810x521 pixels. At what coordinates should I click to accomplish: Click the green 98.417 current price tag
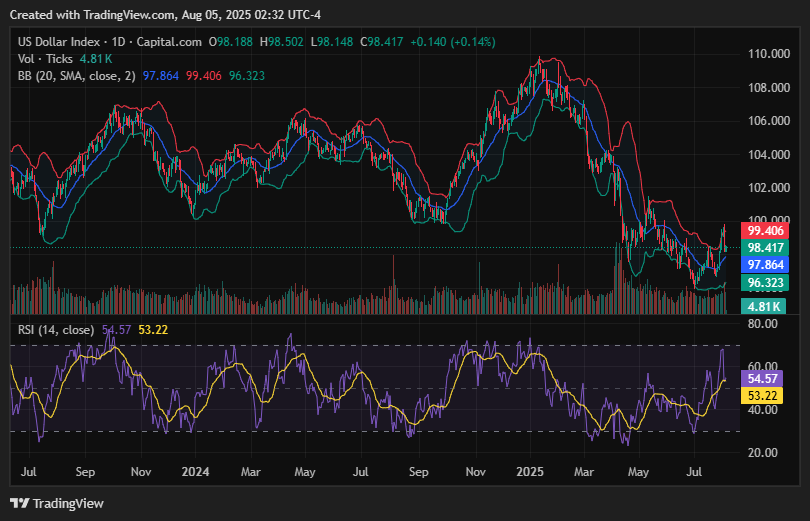765,248
